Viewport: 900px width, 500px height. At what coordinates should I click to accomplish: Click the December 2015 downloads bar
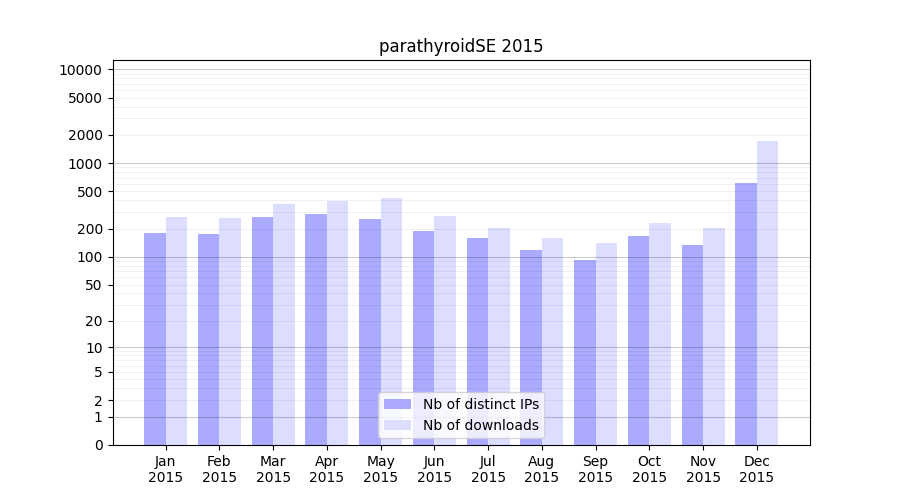[x=767, y=293]
